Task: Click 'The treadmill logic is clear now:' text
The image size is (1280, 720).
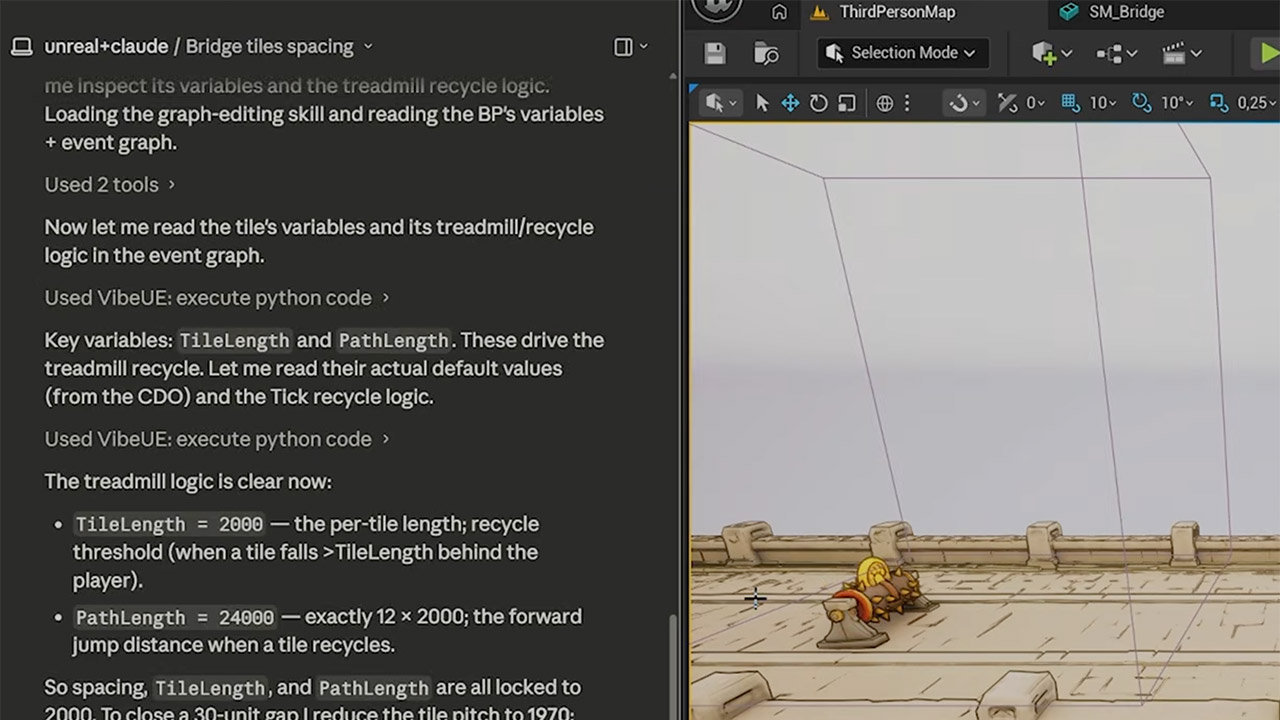Action: pyautogui.click(x=188, y=482)
